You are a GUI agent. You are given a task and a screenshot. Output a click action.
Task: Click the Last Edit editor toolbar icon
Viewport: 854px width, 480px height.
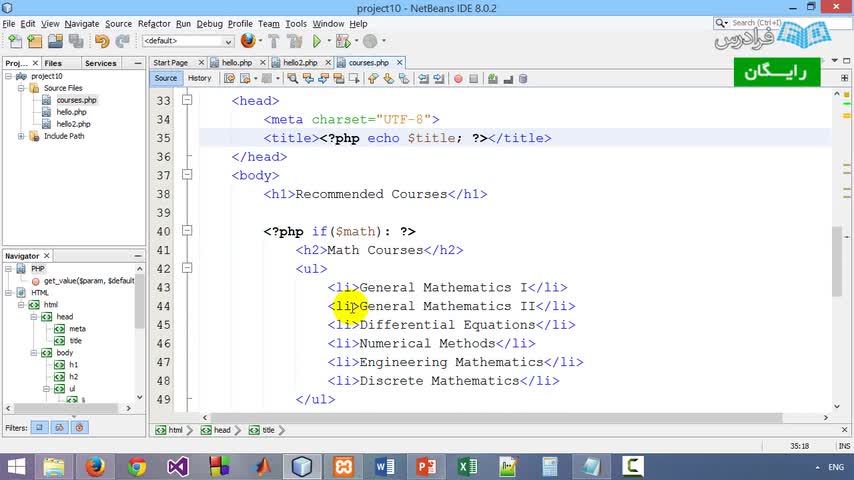pyautogui.click(x=229, y=78)
